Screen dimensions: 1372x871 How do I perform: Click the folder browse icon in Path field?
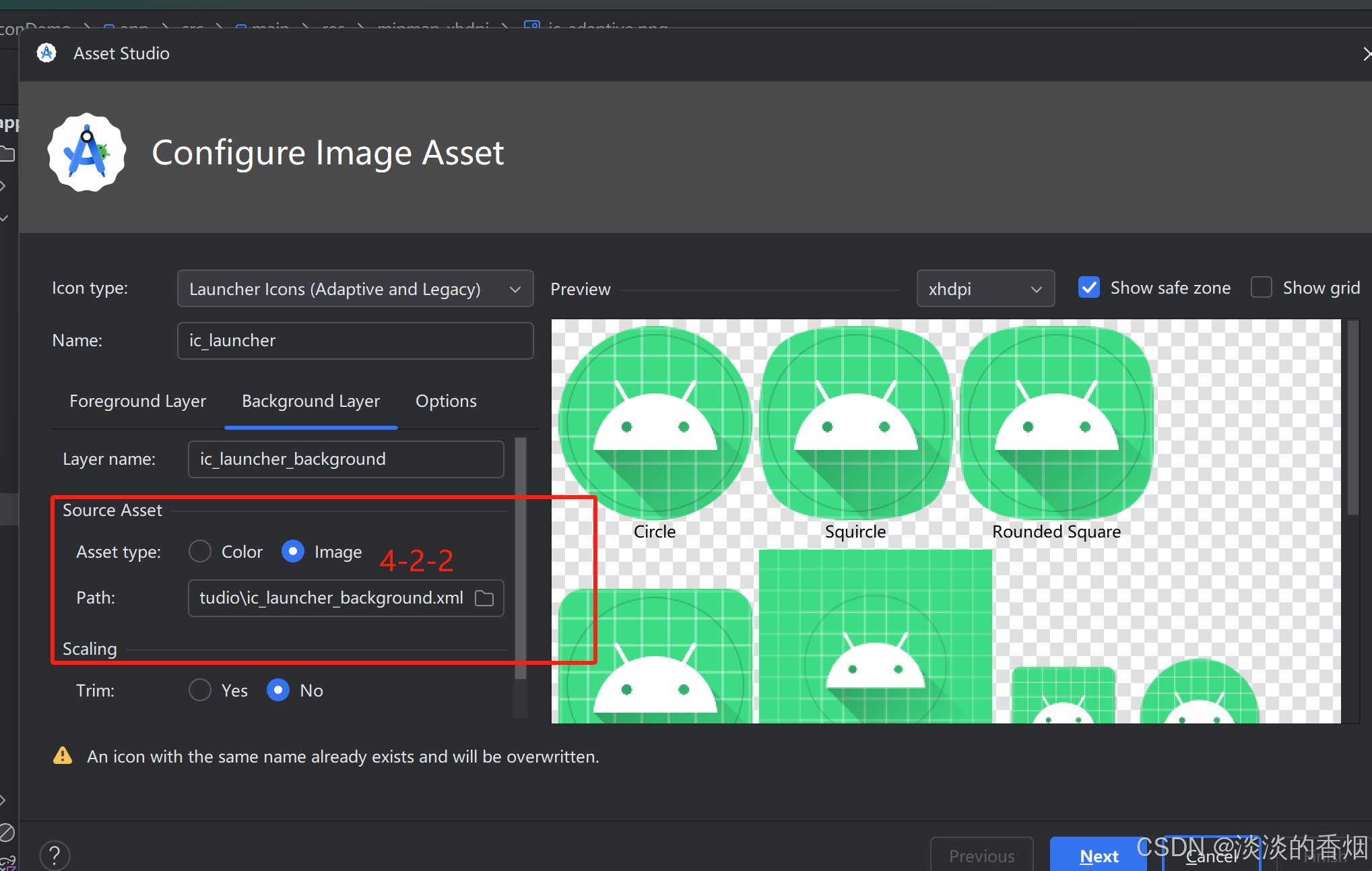click(x=484, y=598)
